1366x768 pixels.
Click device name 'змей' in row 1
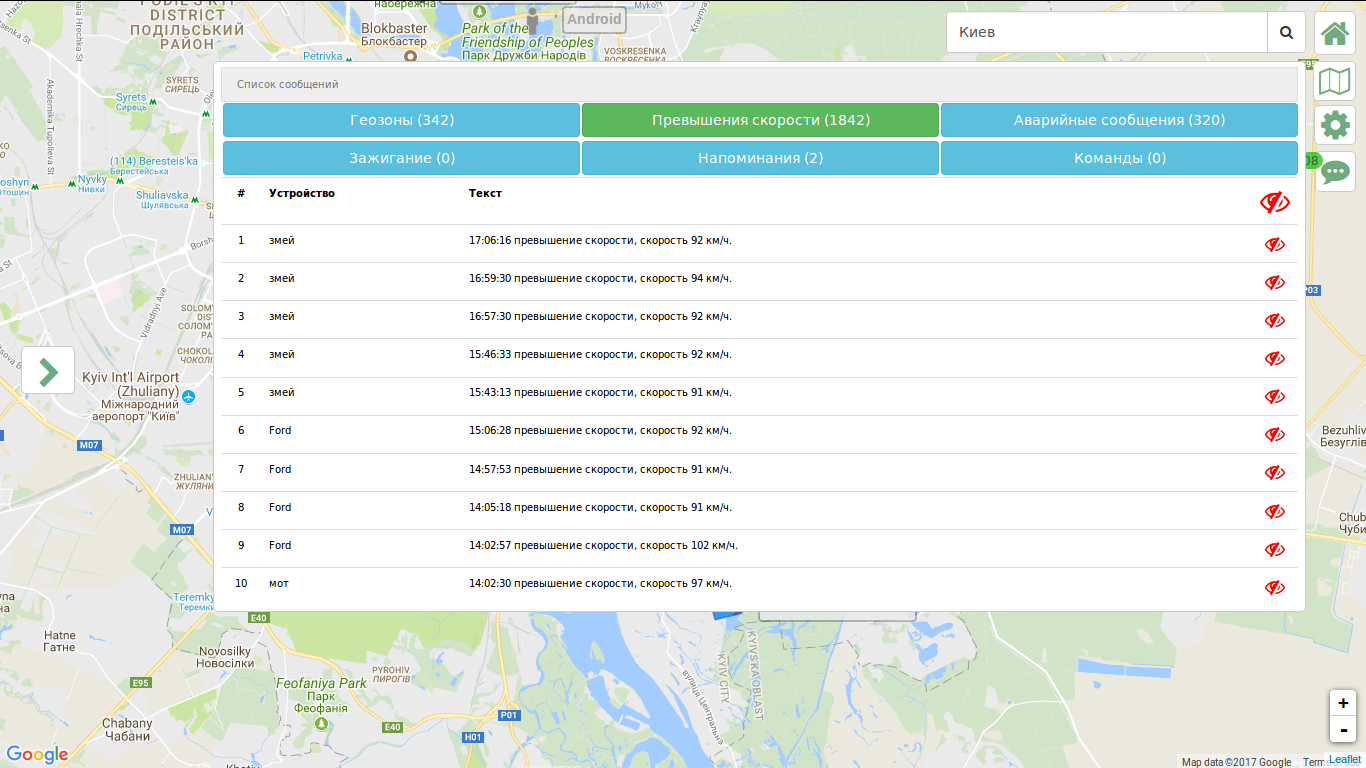click(282, 240)
